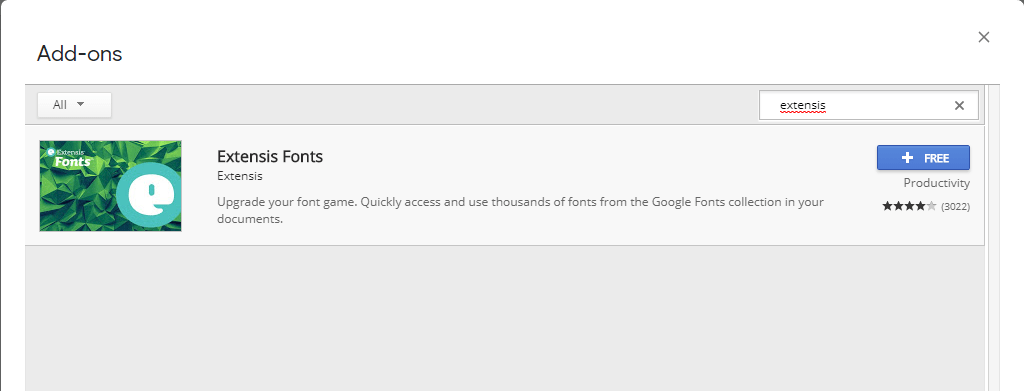Click the plus icon on the FREE button
Image resolution: width=1024 pixels, height=391 pixels.
(x=906, y=158)
